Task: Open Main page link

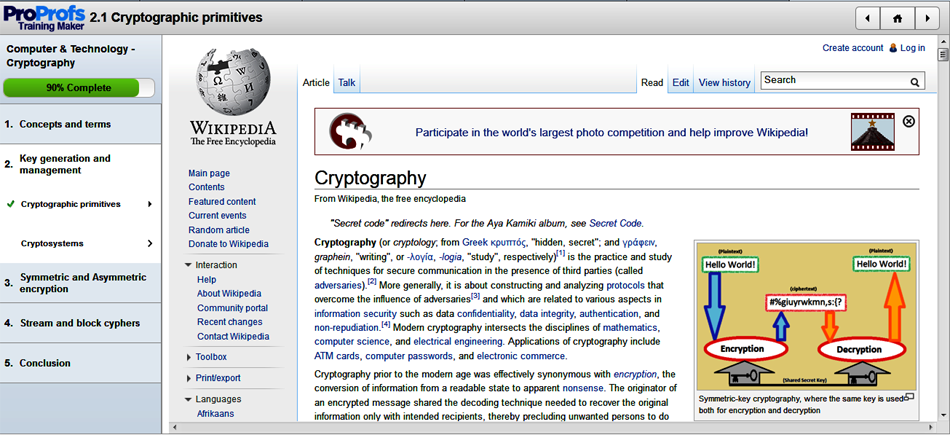Action: [x=209, y=173]
